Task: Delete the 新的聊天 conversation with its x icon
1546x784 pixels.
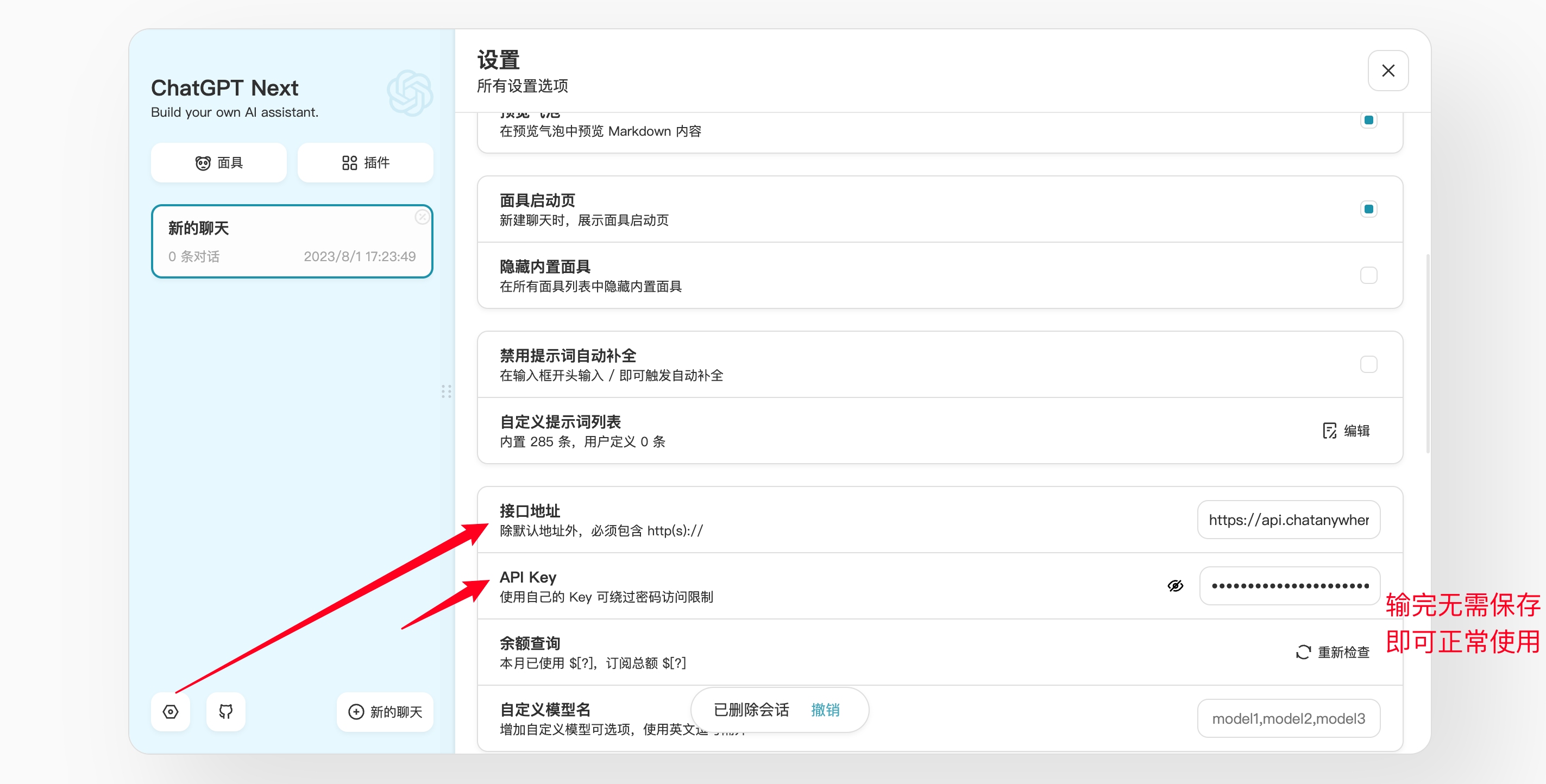Action: coord(422,217)
